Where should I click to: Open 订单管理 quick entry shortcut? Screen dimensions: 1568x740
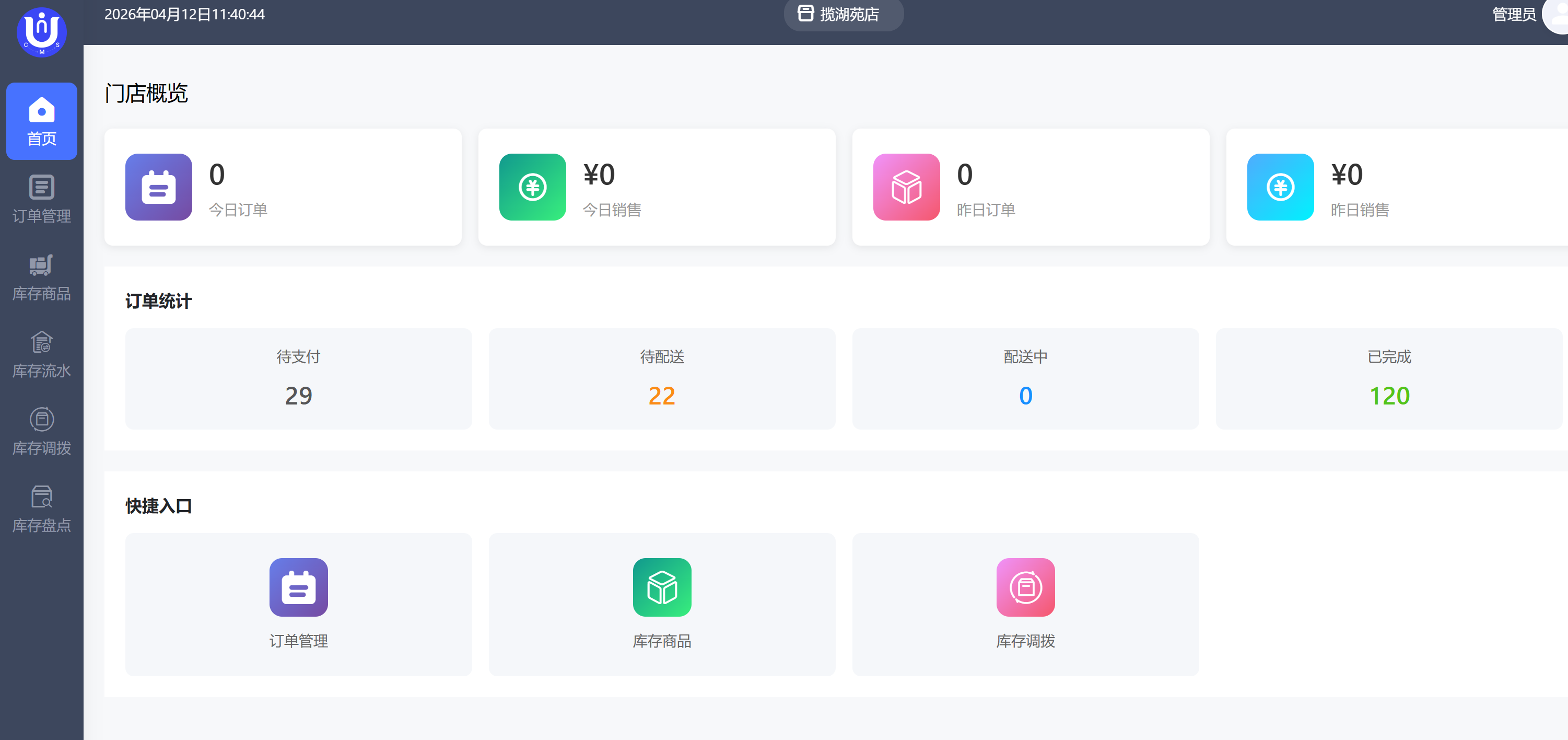tap(298, 604)
